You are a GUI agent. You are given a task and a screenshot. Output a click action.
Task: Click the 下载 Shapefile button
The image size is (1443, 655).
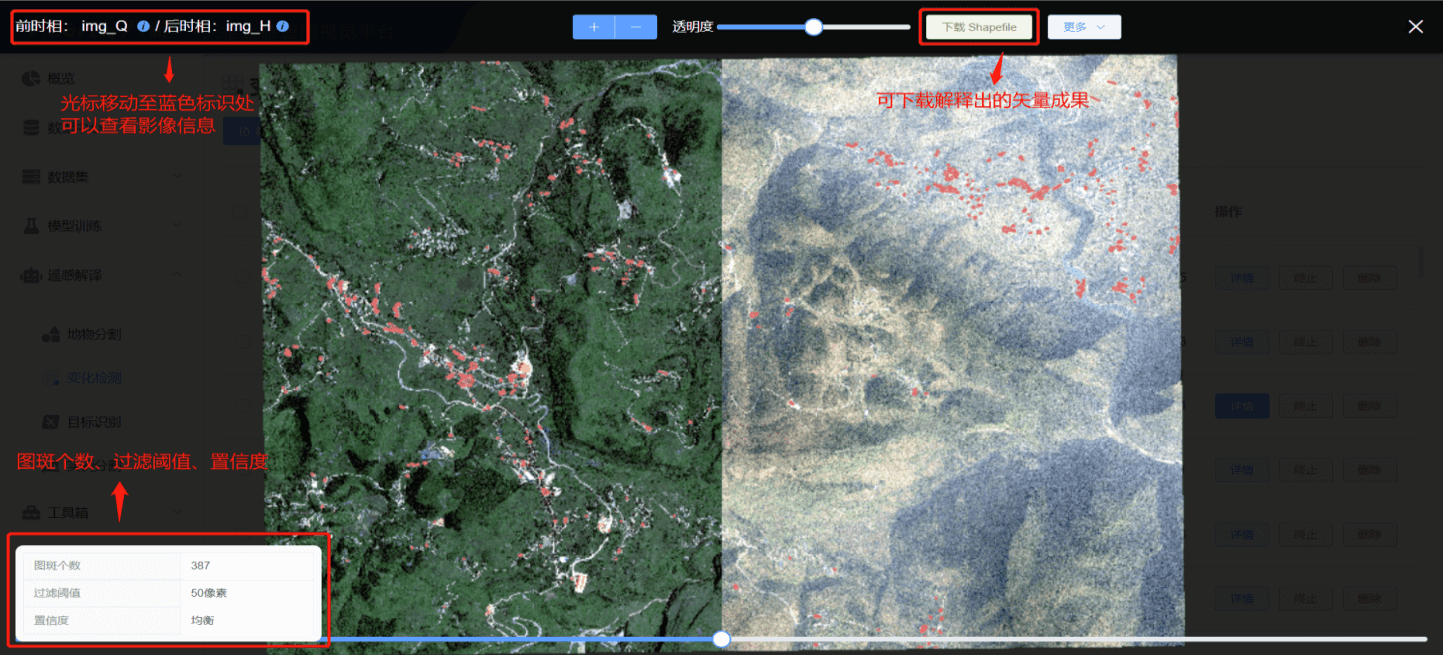point(979,27)
